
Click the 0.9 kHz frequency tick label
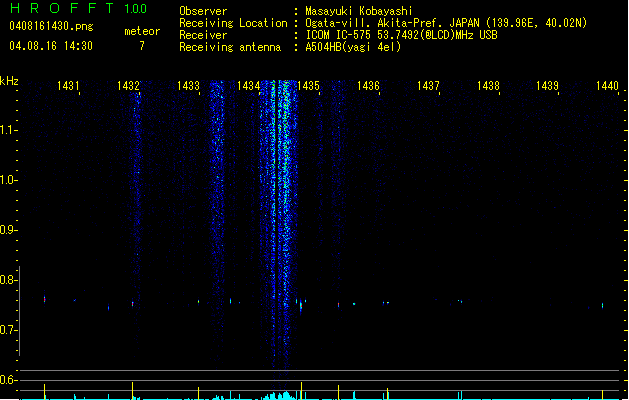(x=7, y=230)
